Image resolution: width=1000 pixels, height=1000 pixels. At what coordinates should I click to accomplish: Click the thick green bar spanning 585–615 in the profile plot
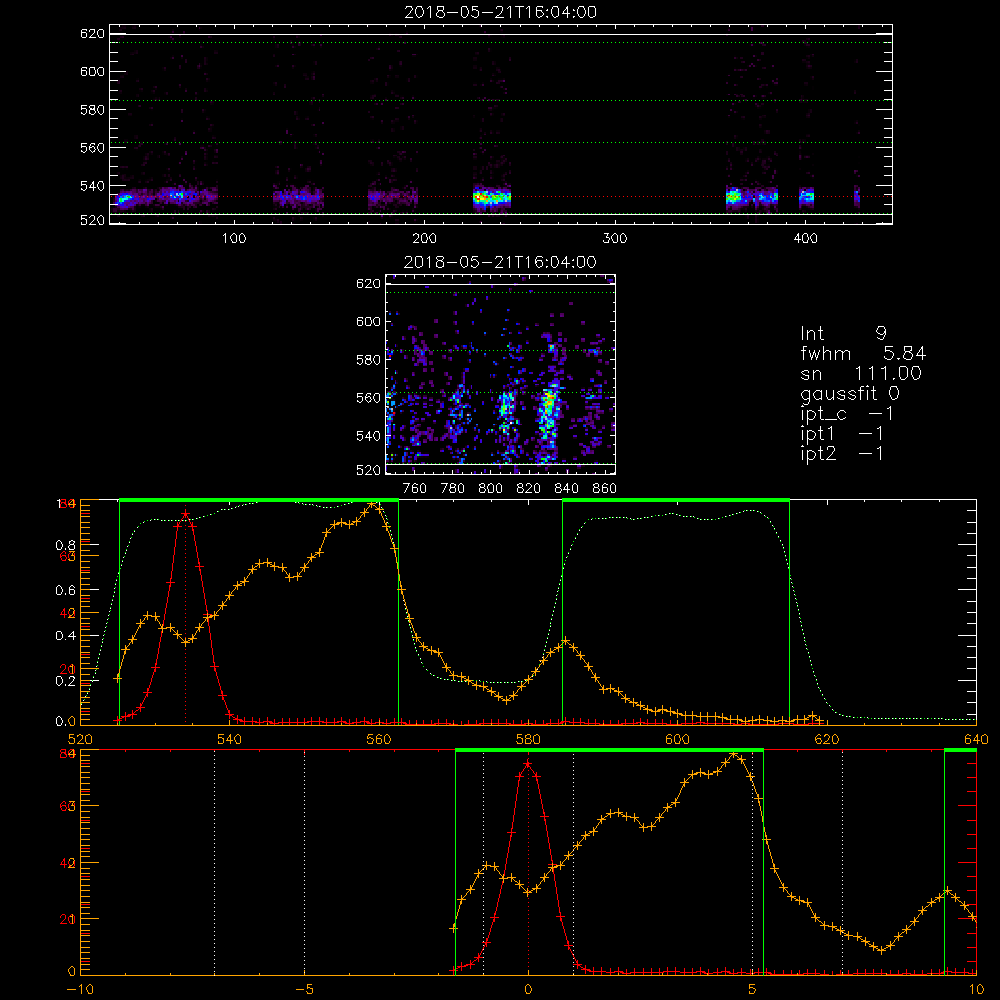click(x=676, y=501)
